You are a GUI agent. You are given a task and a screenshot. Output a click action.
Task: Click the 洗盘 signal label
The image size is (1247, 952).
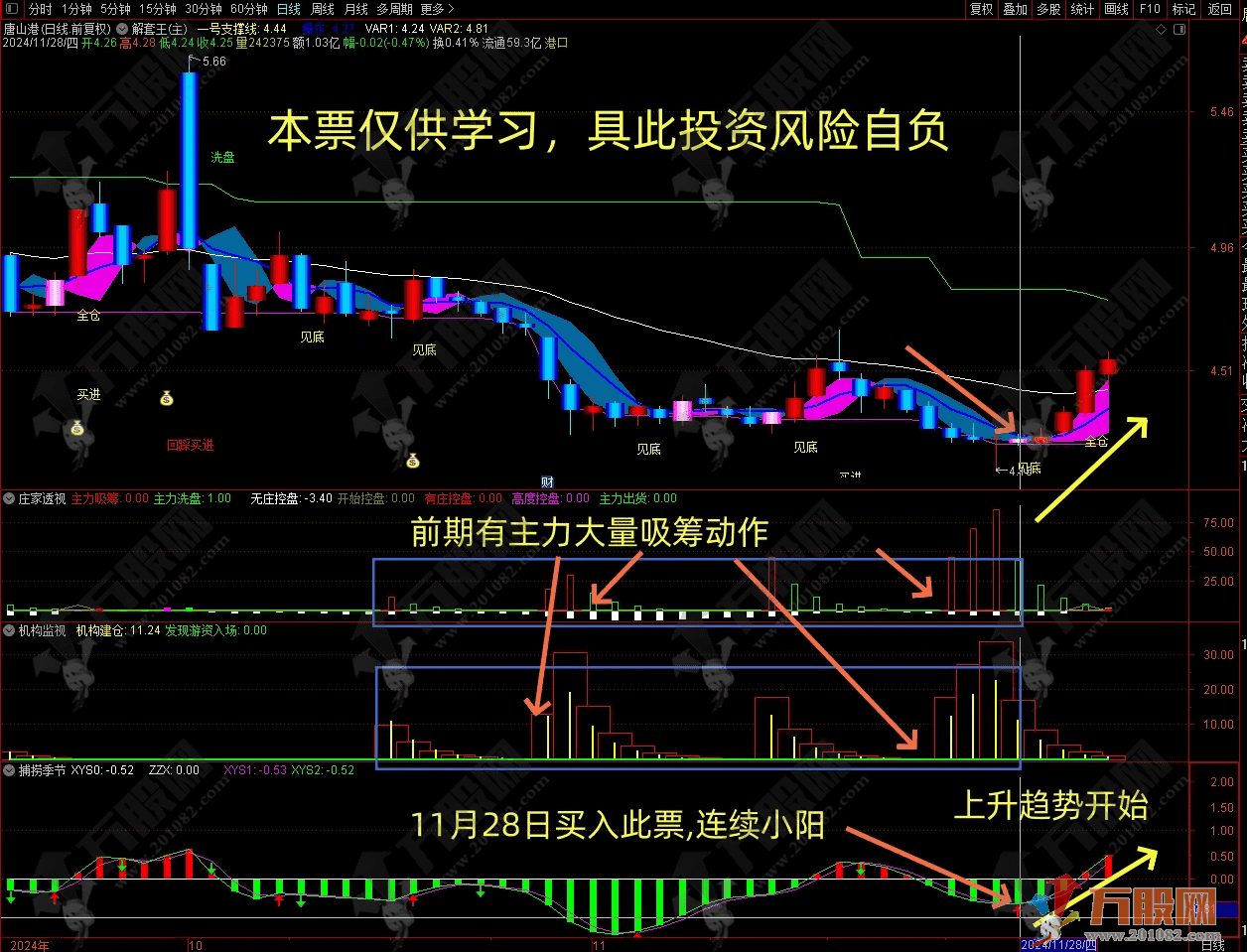(x=222, y=157)
